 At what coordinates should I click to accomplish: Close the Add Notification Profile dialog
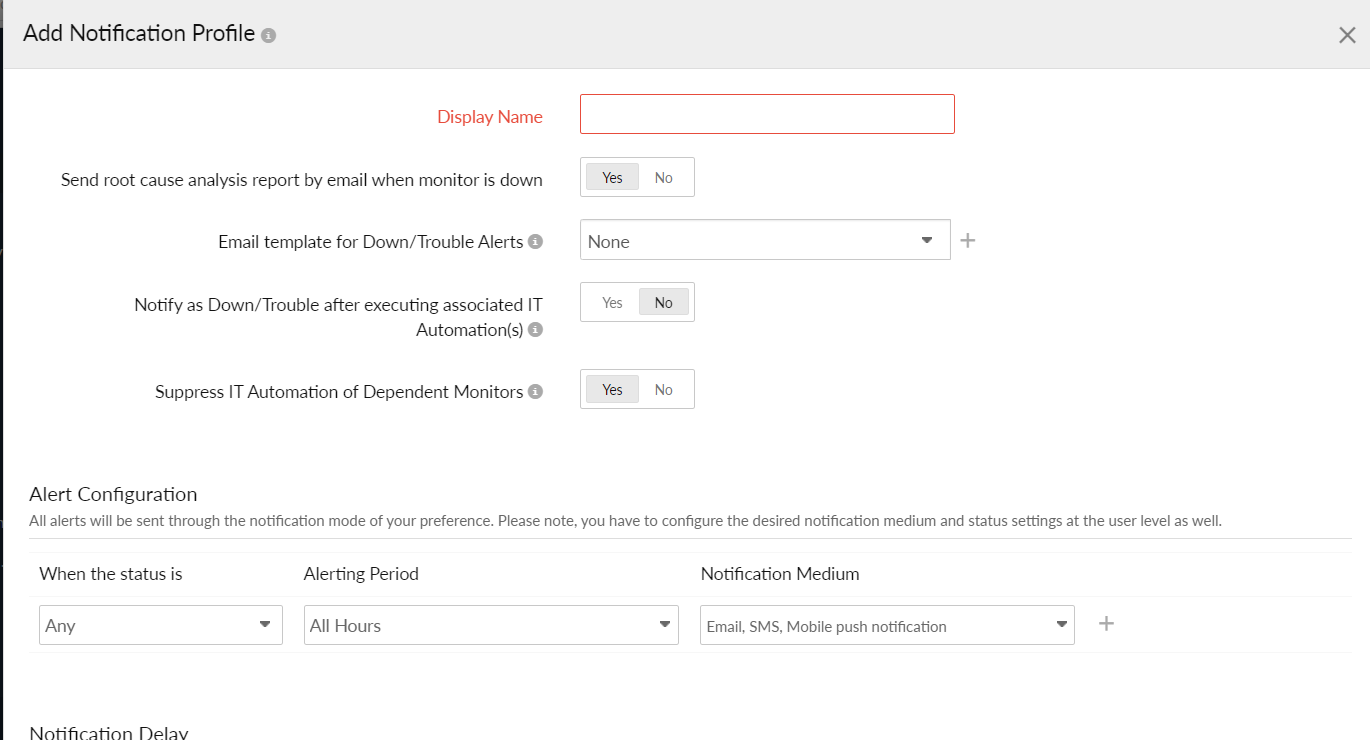point(1347,36)
